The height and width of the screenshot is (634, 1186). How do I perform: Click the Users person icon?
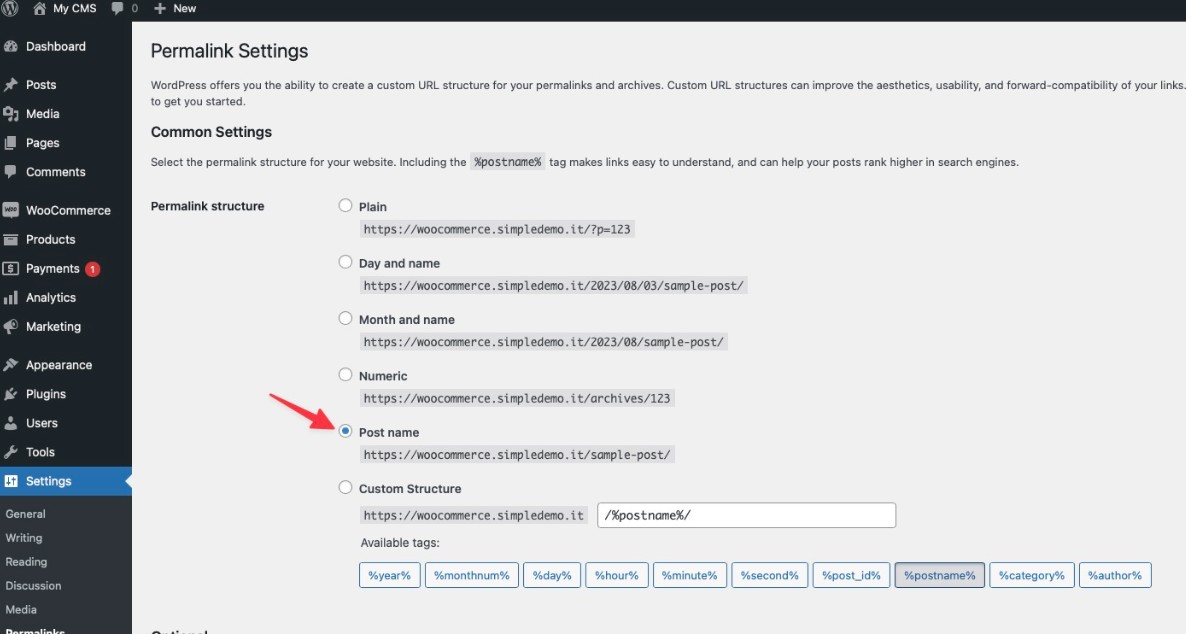11,423
